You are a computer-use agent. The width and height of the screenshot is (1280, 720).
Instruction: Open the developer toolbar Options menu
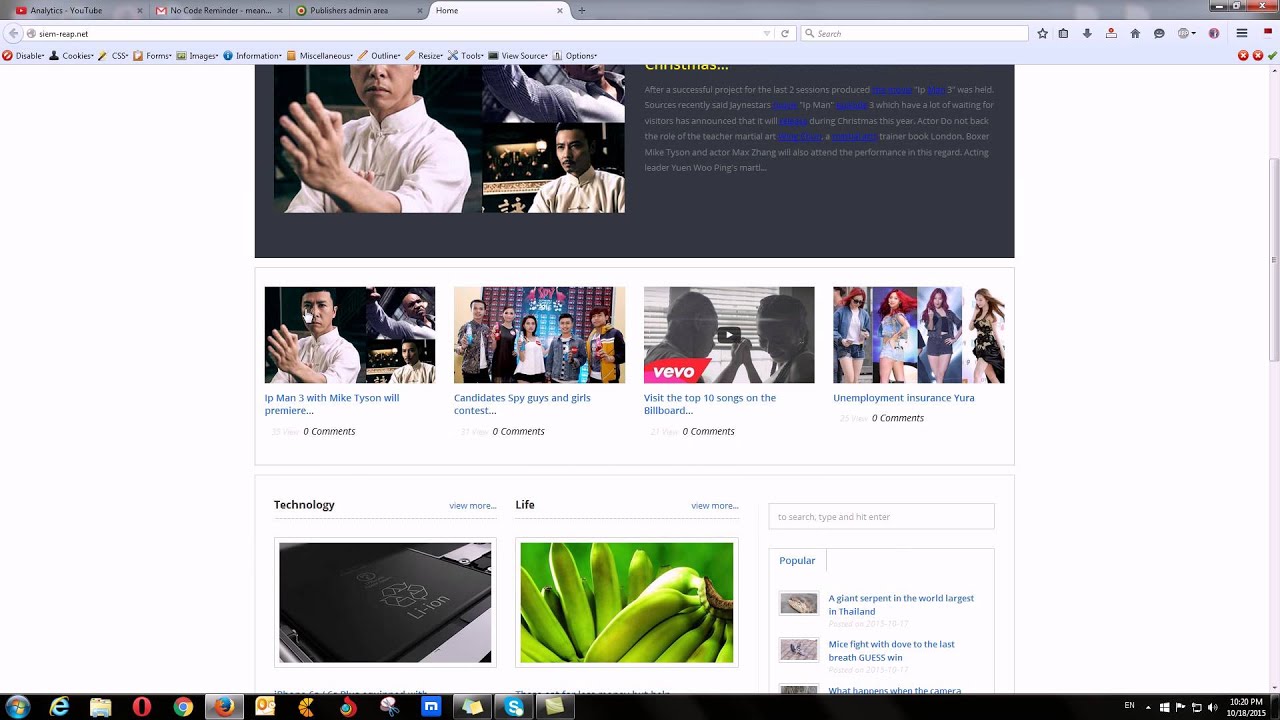coord(575,56)
